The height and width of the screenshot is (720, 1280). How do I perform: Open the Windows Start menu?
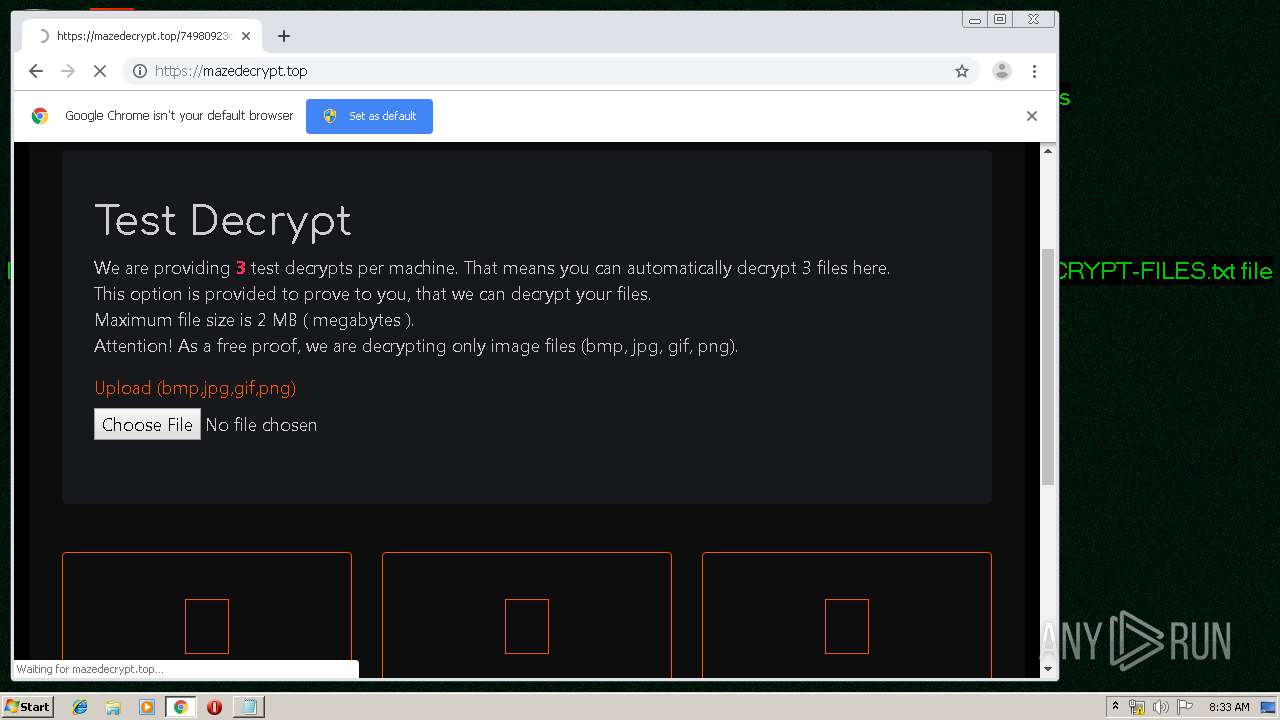coord(27,706)
